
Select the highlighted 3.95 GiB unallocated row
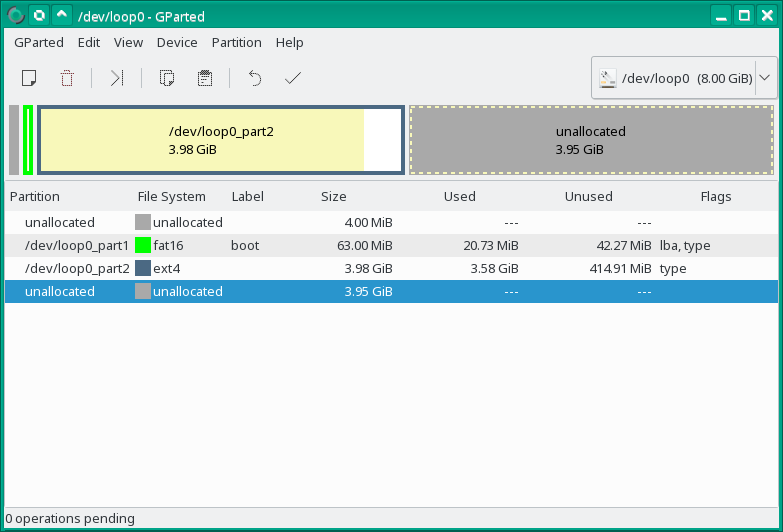click(392, 291)
